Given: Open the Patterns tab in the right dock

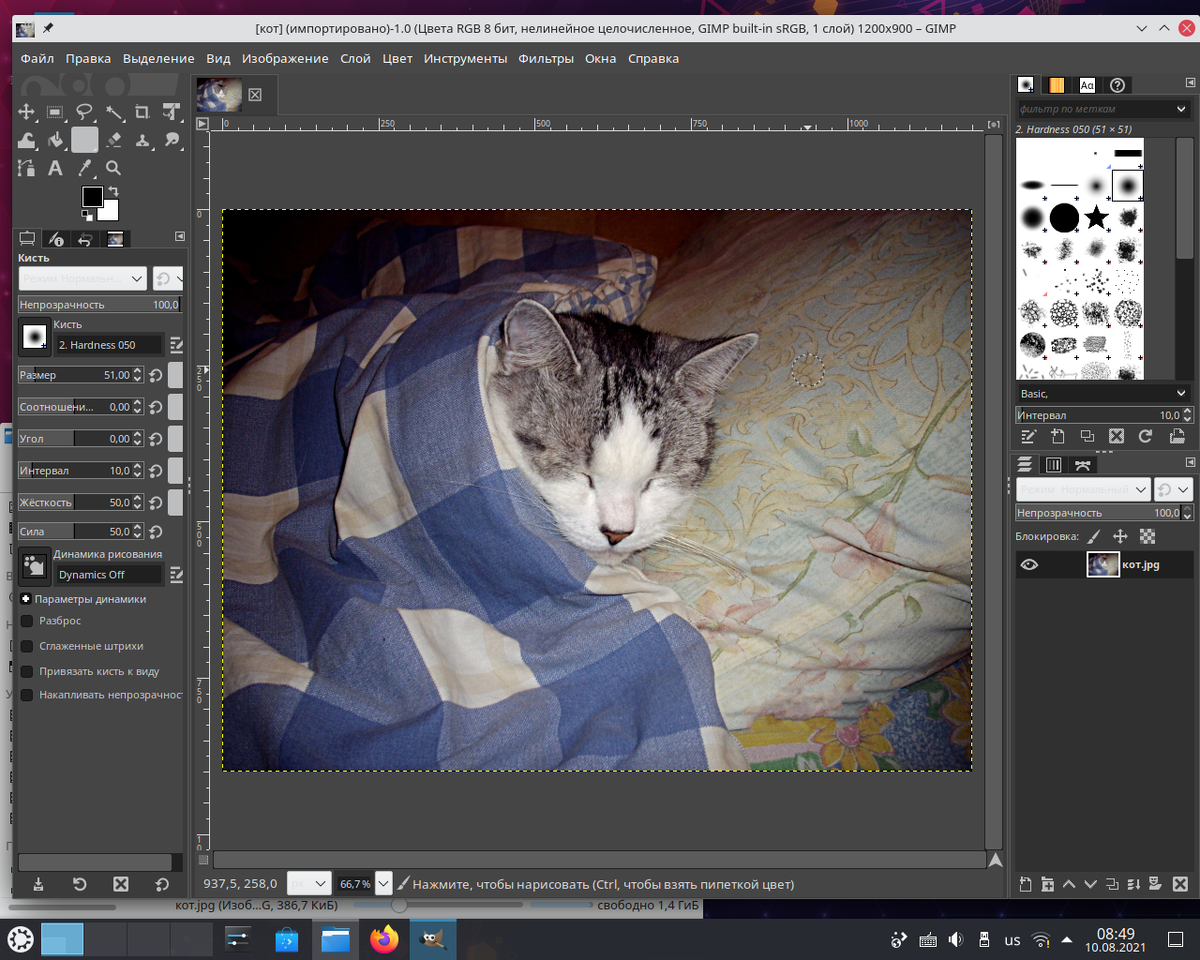Looking at the screenshot, I should (x=1056, y=85).
